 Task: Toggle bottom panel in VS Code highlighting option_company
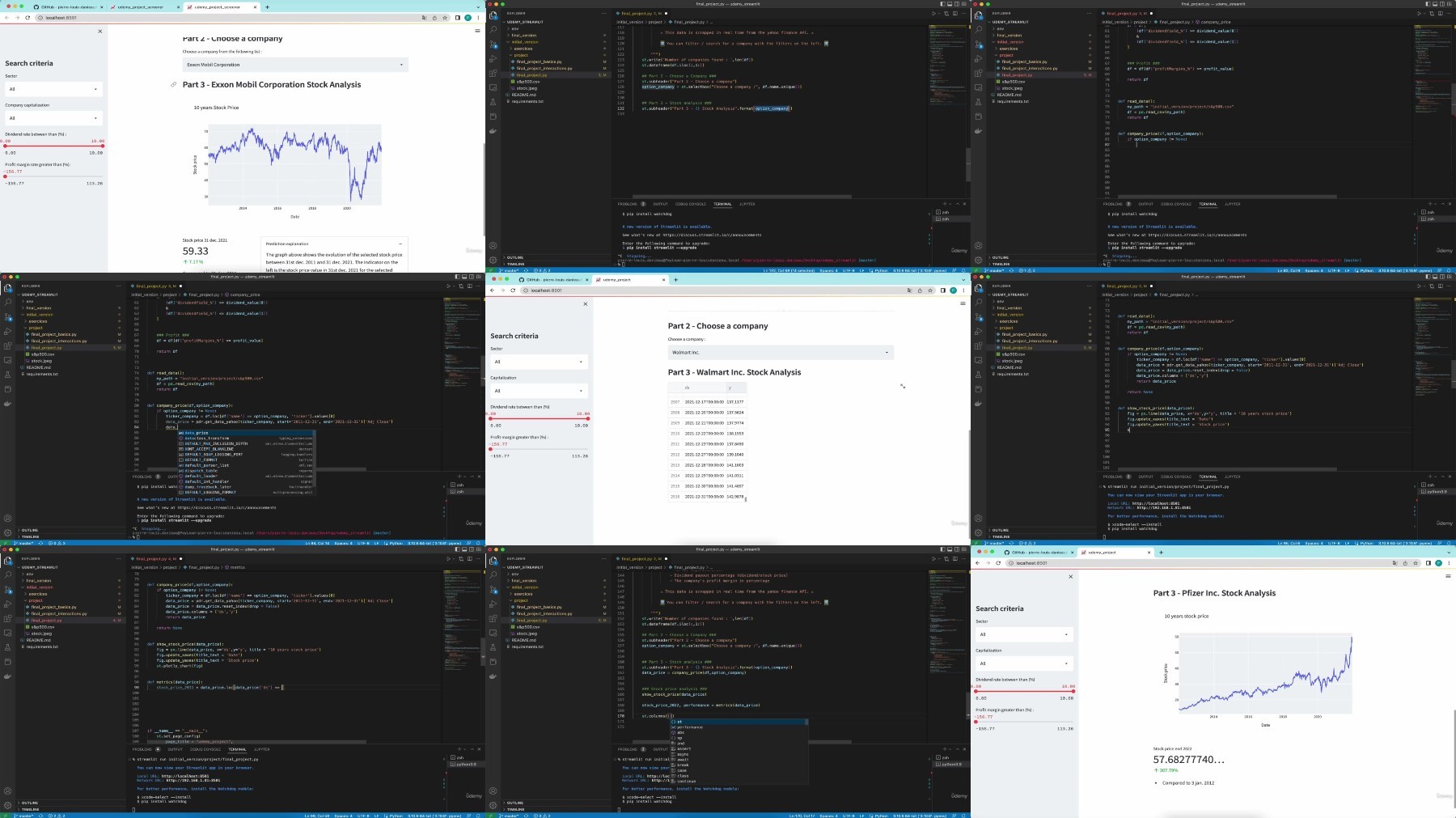(951, 4)
